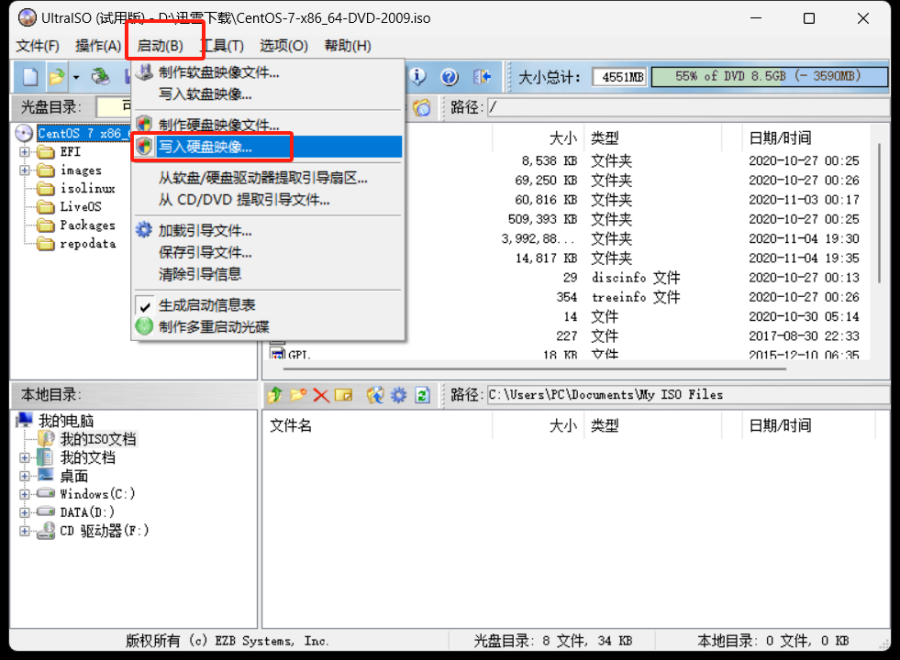Select 写入硬盘映像... menu entry

[268, 147]
